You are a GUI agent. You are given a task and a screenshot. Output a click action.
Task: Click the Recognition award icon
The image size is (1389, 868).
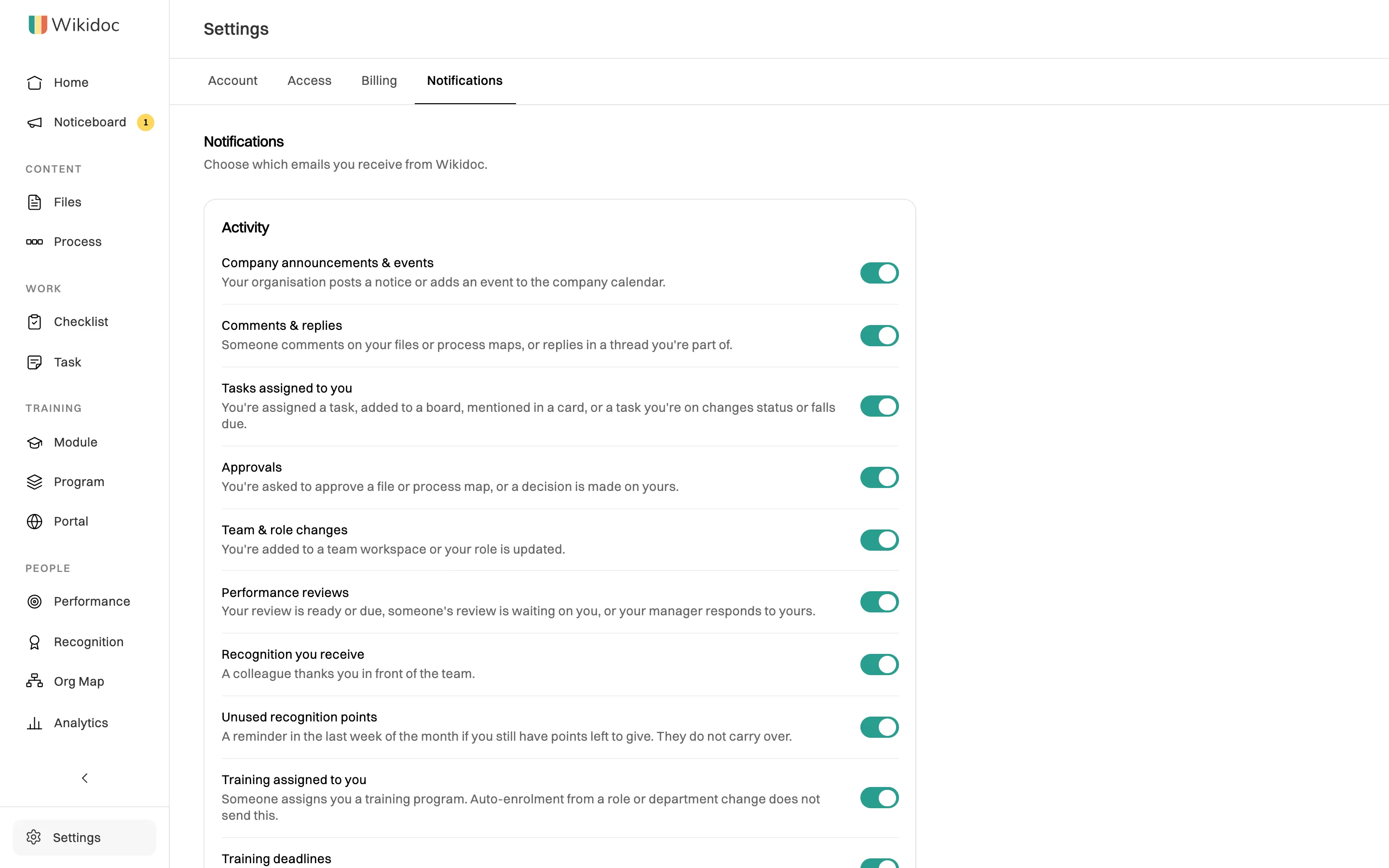[34, 642]
